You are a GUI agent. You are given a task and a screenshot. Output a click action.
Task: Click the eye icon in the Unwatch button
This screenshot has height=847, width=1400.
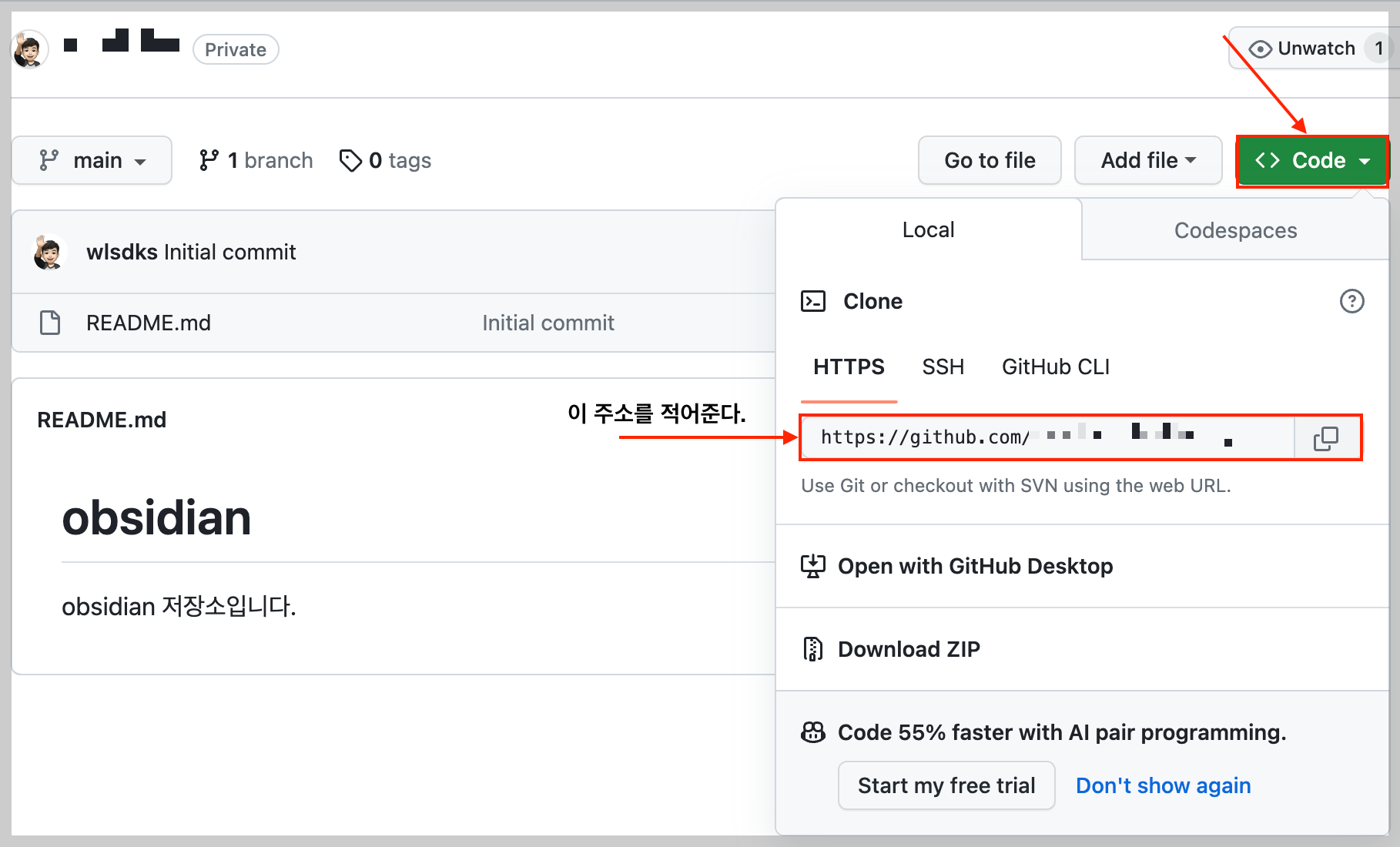pos(1260,49)
